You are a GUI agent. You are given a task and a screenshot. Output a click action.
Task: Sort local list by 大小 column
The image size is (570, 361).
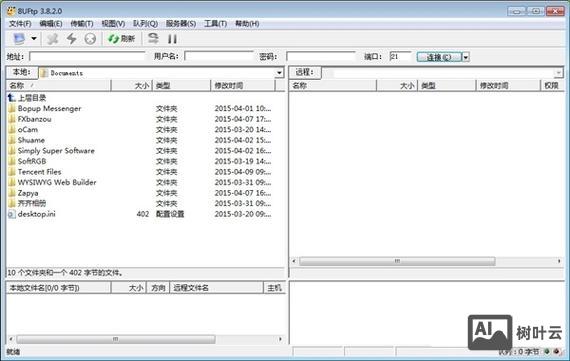[x=132, y=85]
